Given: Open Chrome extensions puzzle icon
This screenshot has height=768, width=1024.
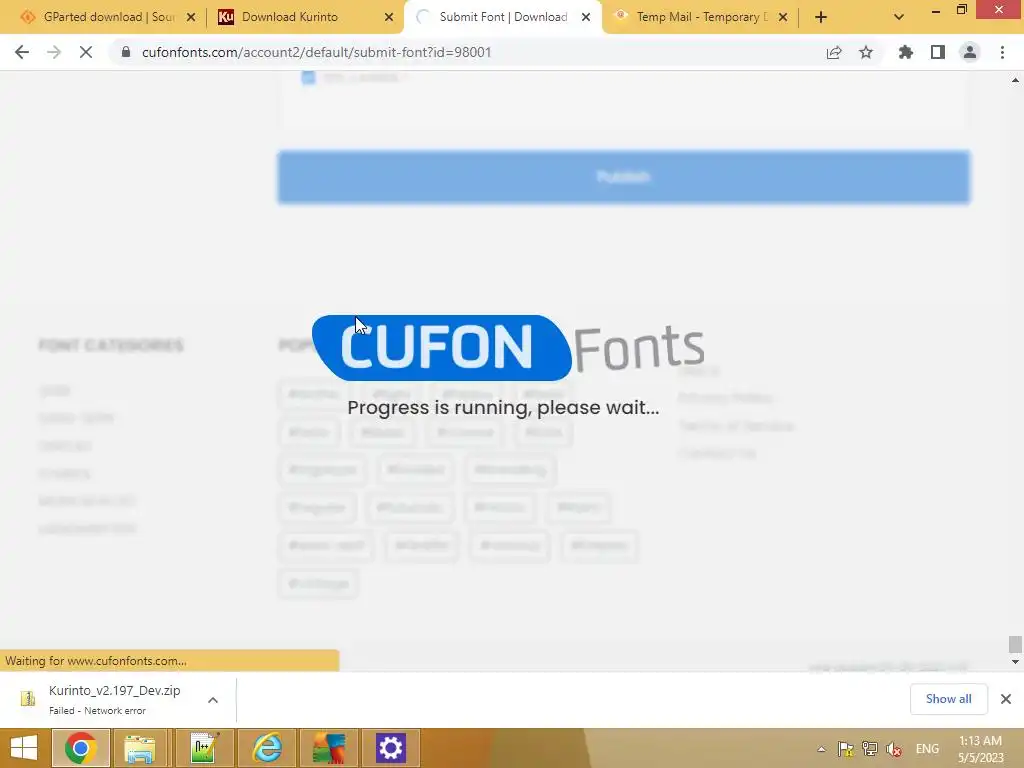Looking at the screenshot, I should (x=906, y=52).
